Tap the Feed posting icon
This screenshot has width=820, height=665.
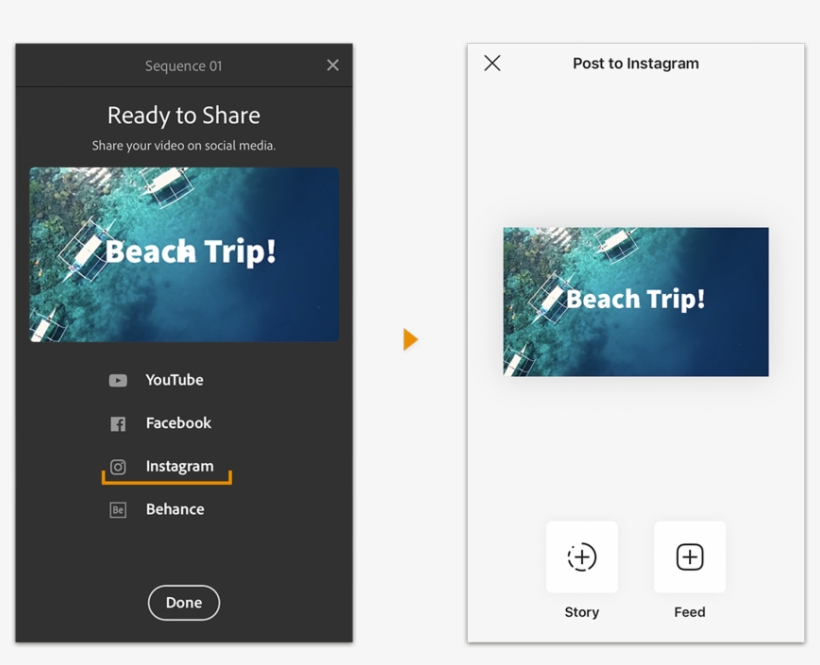pyautogui.click(x=688, y=557)
